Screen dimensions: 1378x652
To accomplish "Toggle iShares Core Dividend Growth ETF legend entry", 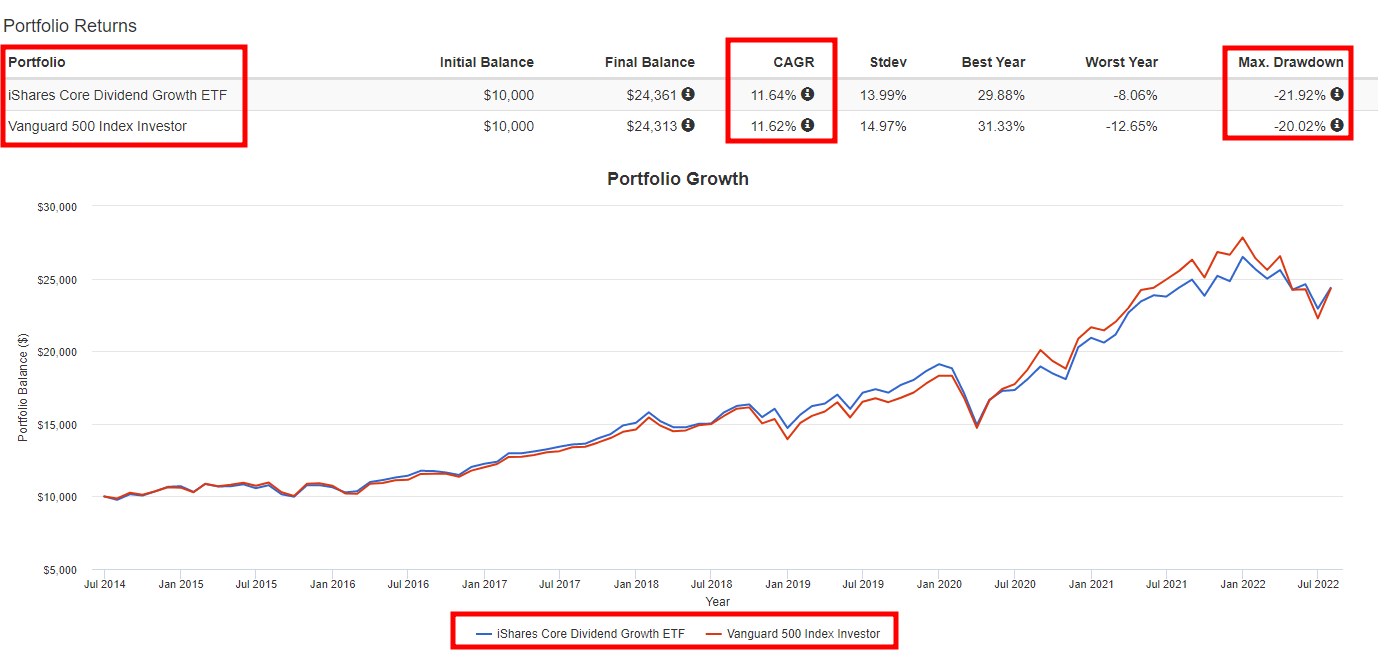I will [x=580, y=634].
